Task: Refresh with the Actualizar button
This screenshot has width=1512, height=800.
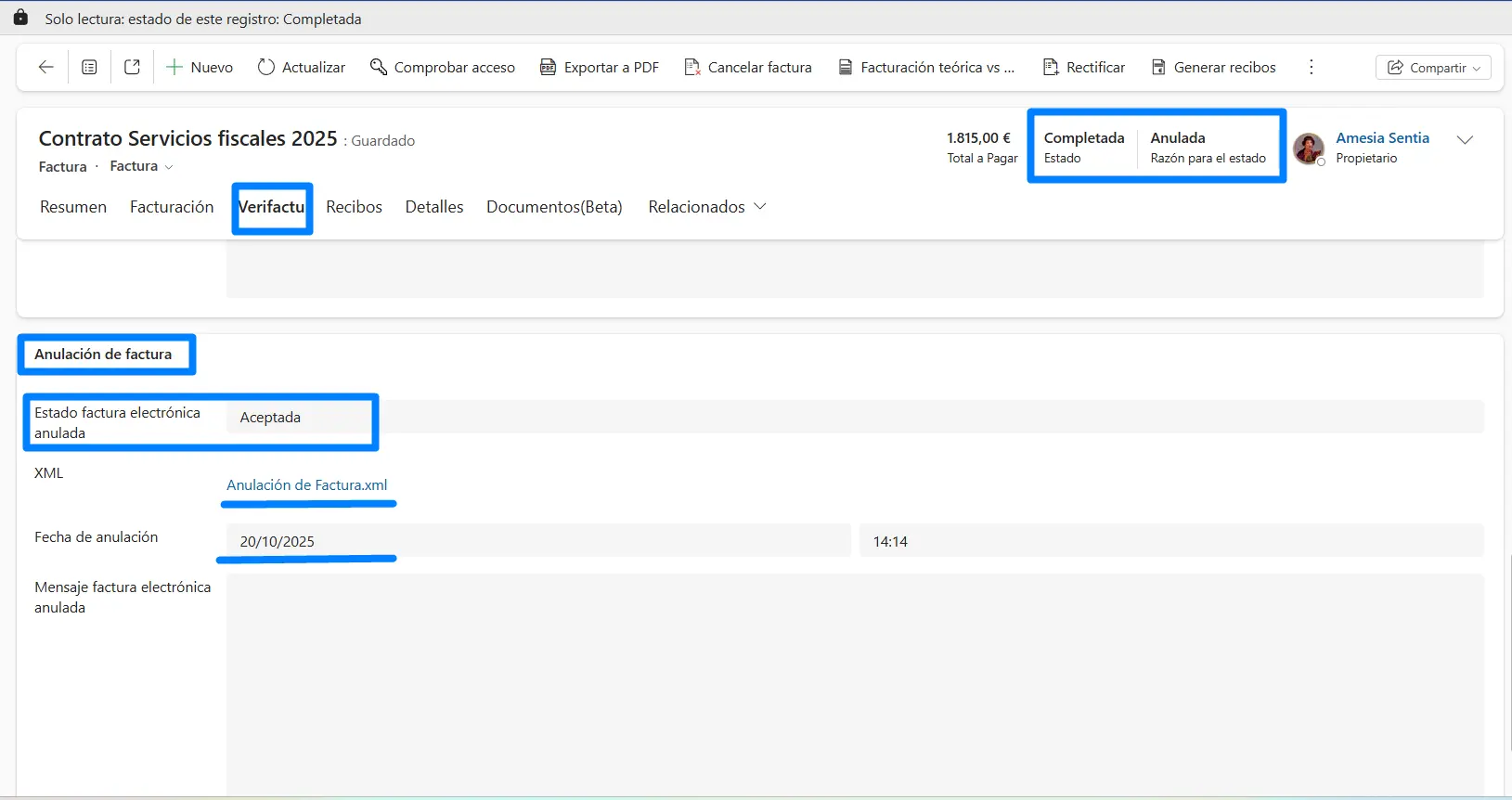Action: [x=302, y=67]
